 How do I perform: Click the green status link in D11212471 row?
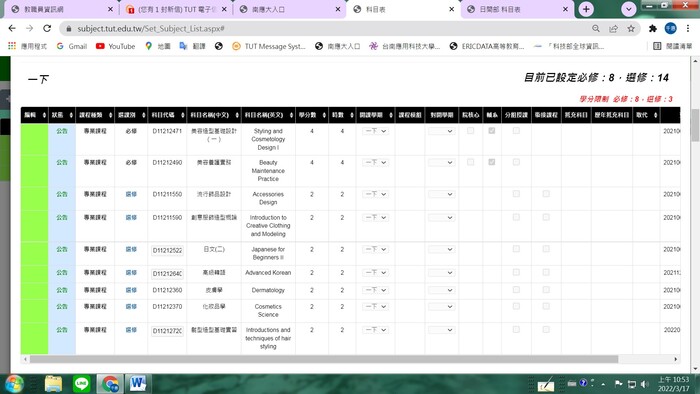pyautogui.click(x=62, y=131)
